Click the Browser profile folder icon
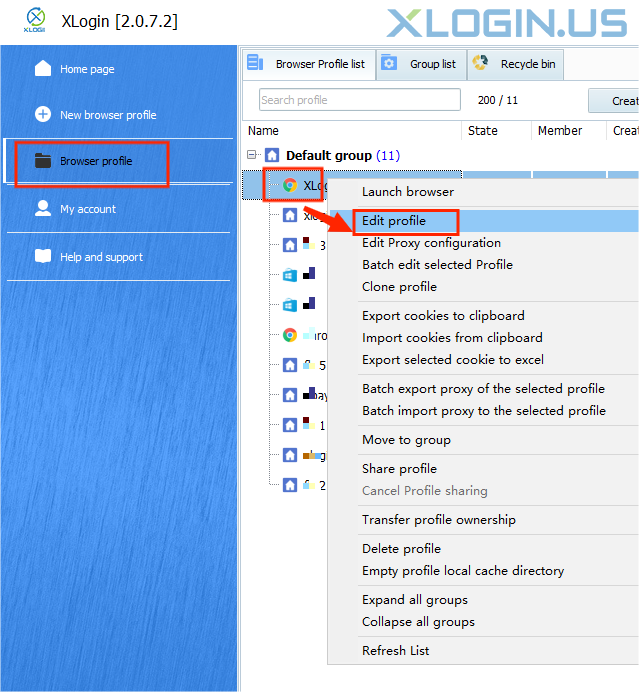The image size is (639, 692). pyautogui.click(x=43, y=161)
